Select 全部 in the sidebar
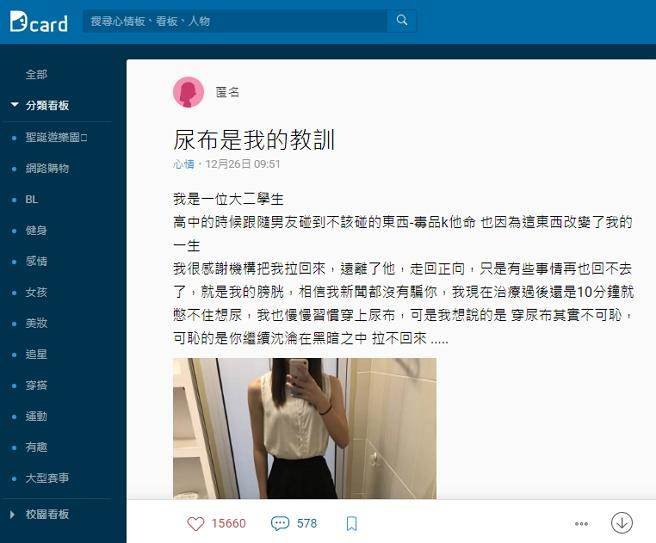The image size is (656, 543). [x=36, y=74]
